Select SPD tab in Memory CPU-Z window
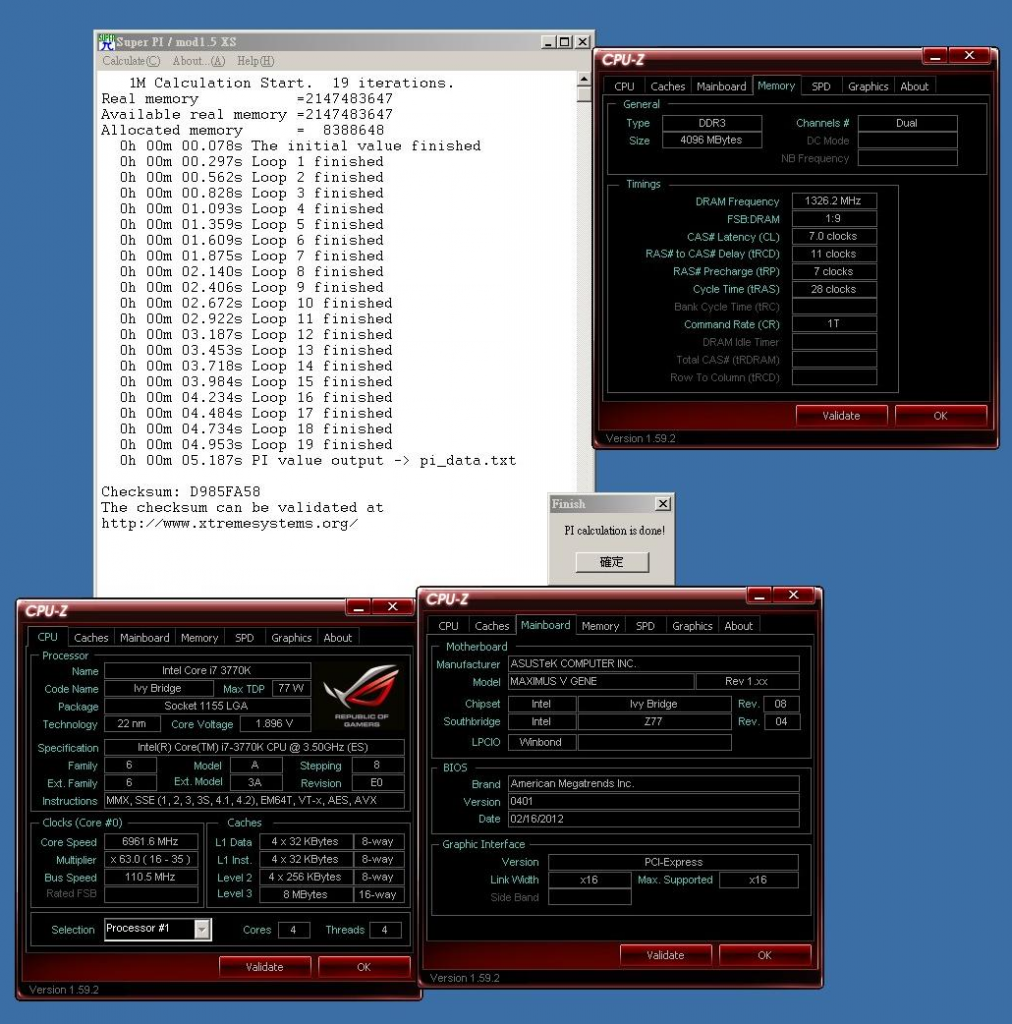 (x=821, y=86)
